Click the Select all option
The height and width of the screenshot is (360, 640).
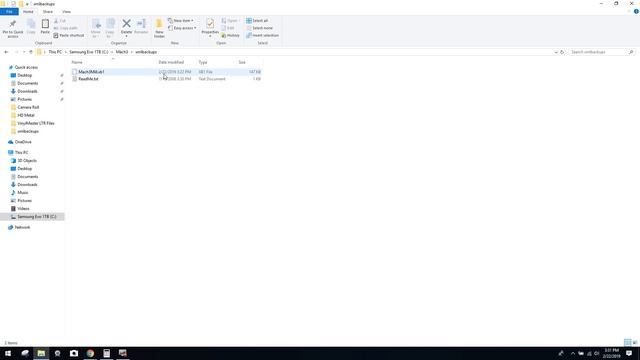tap(257, 20)
